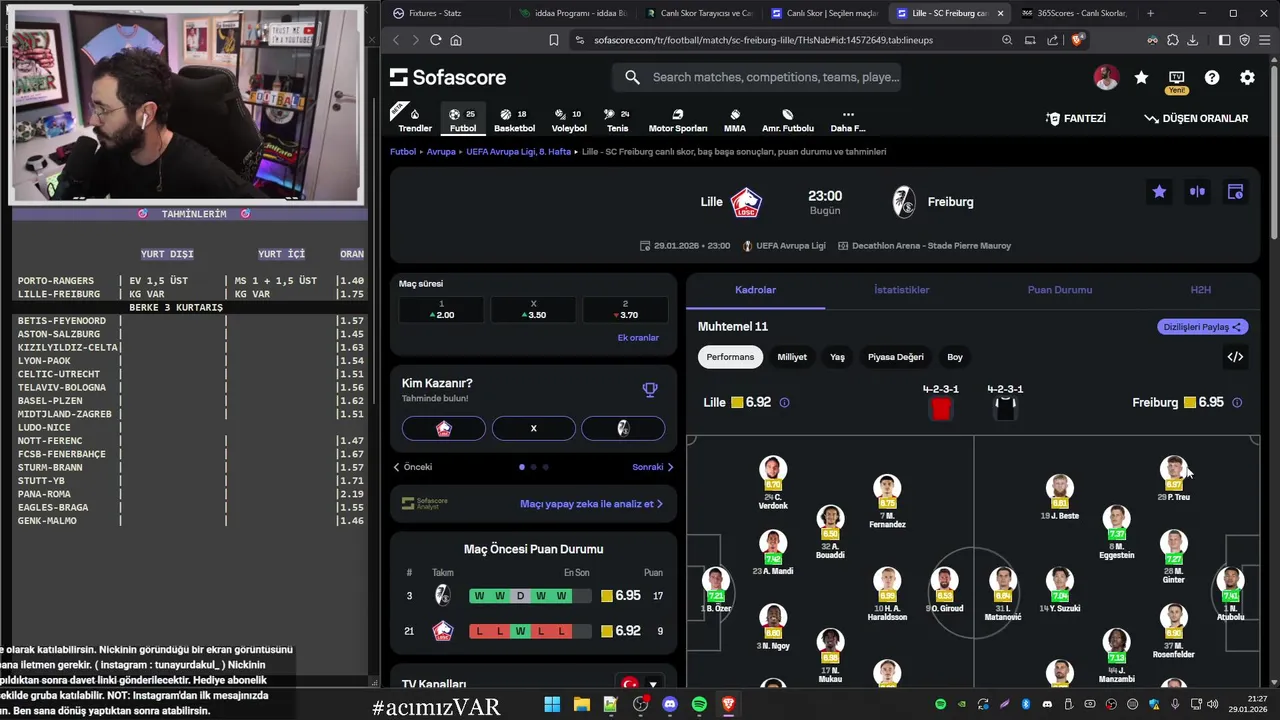This screenshot has width=1280, height=720.
Task: Vote draw X in Kim Kazanır poll
Action: pos(533,428)
